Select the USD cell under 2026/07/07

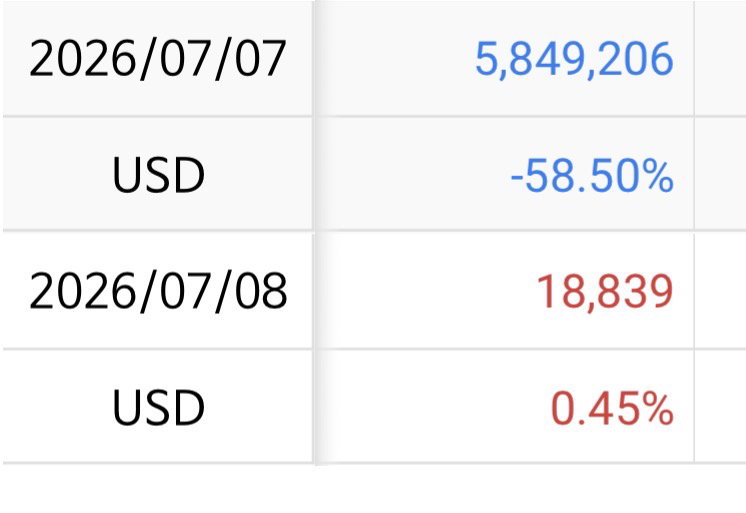point(157,174)
